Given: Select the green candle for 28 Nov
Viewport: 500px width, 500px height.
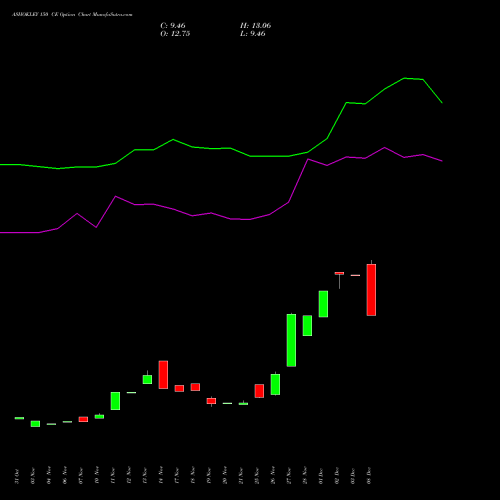Looking at the screenshot, I should (x=307, y=325).
